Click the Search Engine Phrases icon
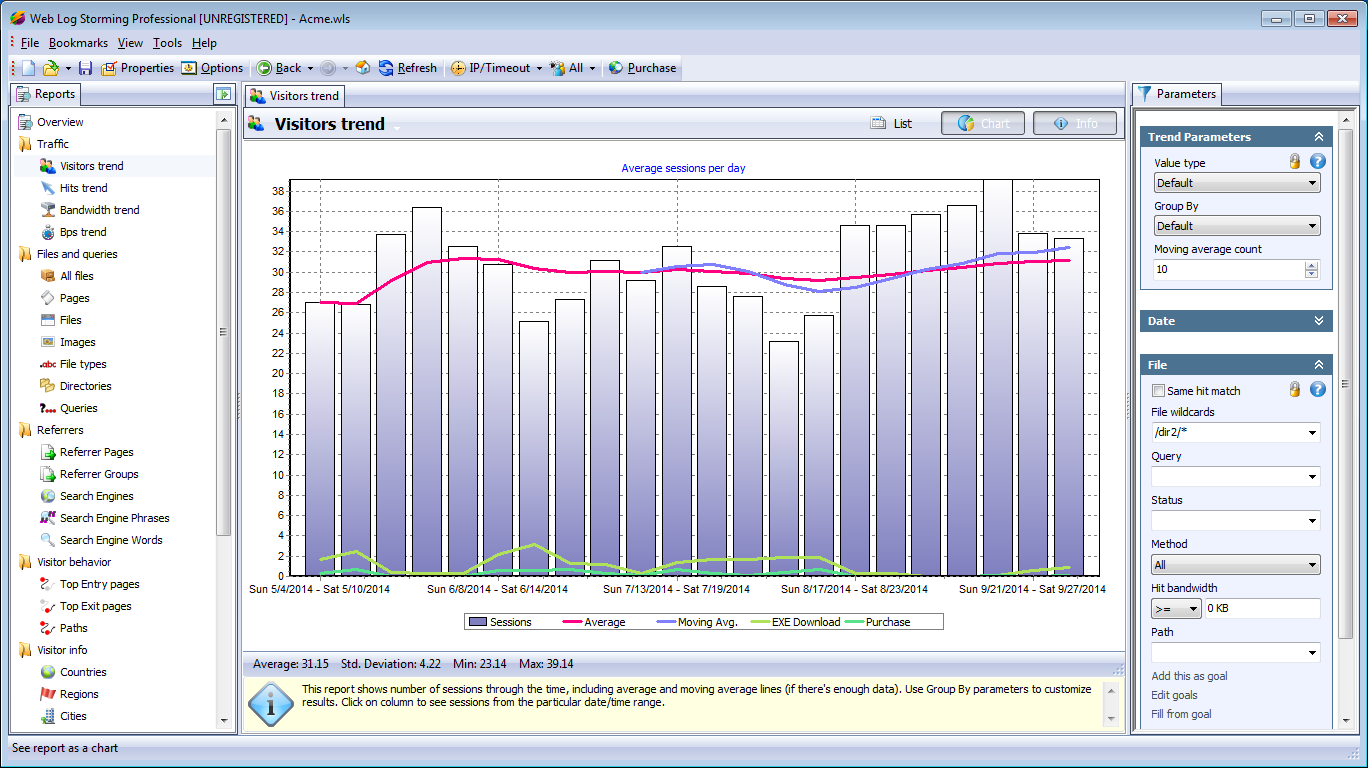 coord(47,518)
